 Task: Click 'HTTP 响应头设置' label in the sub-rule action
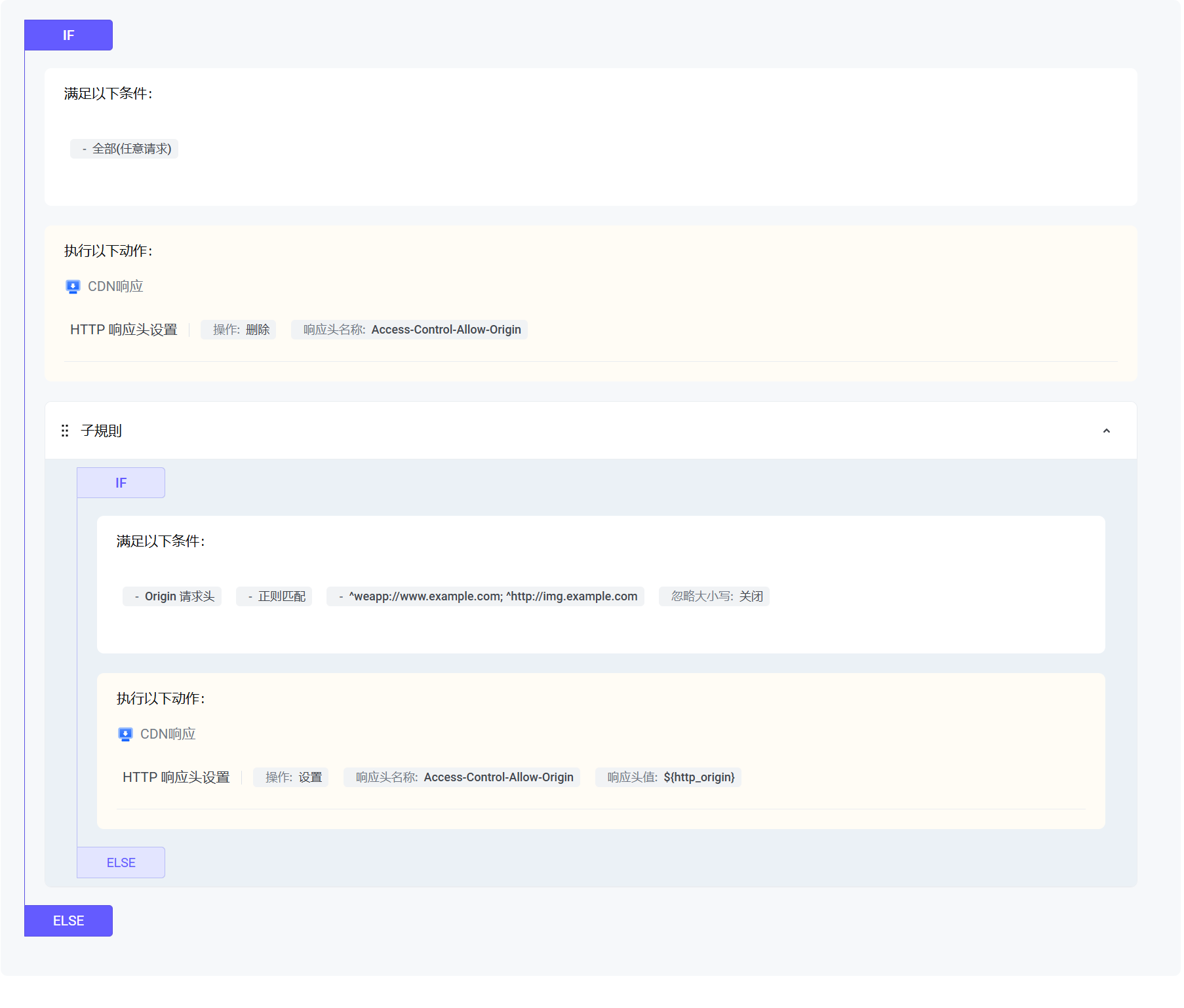[x=176, y=777]
